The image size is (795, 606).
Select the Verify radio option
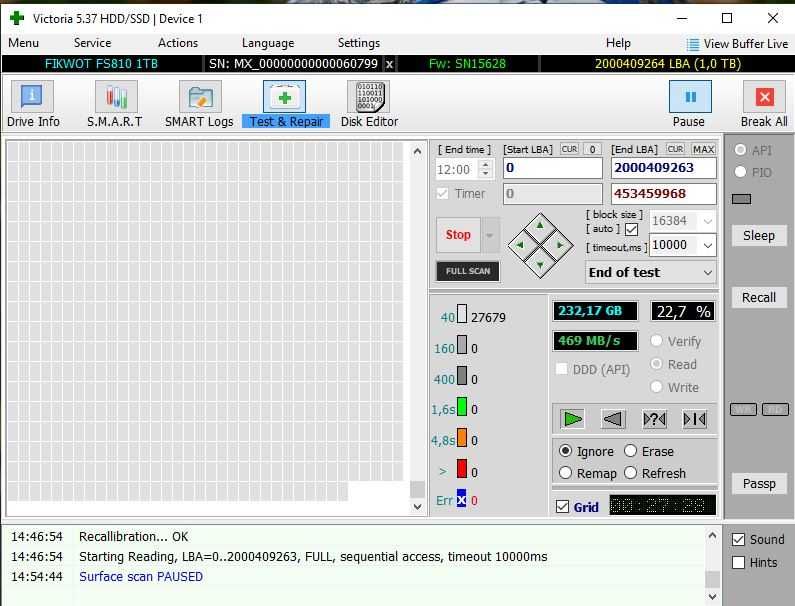[656, 340]
